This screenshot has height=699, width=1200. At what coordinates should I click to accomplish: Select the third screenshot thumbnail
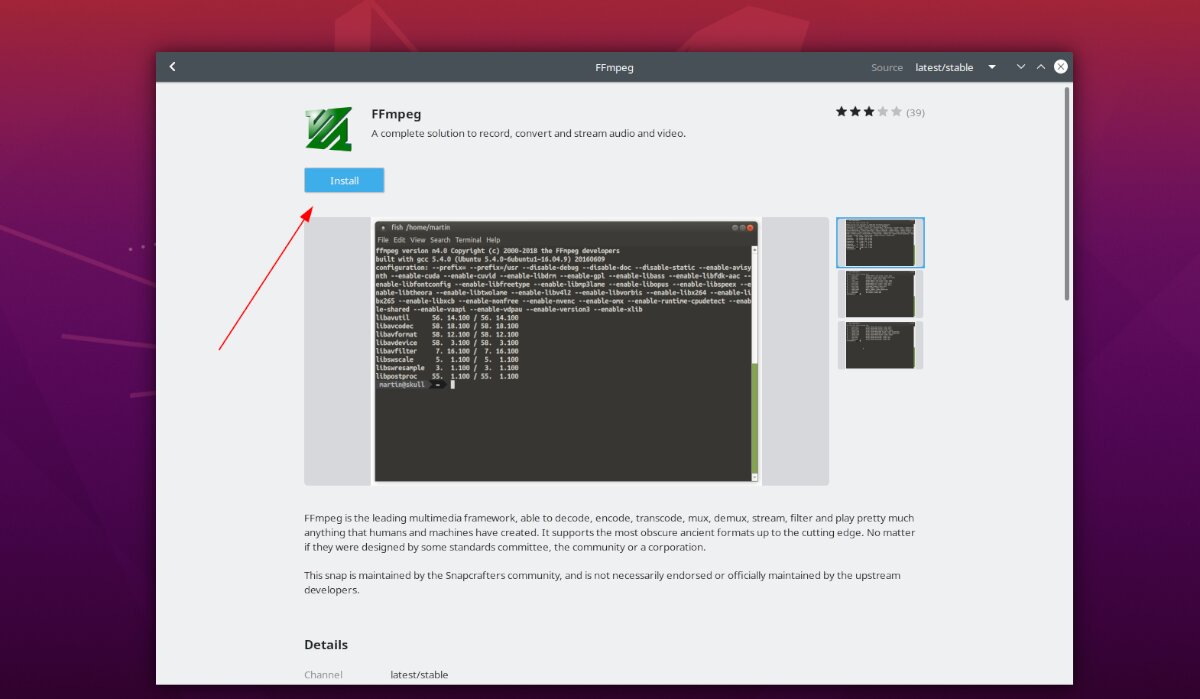point(880,345)
